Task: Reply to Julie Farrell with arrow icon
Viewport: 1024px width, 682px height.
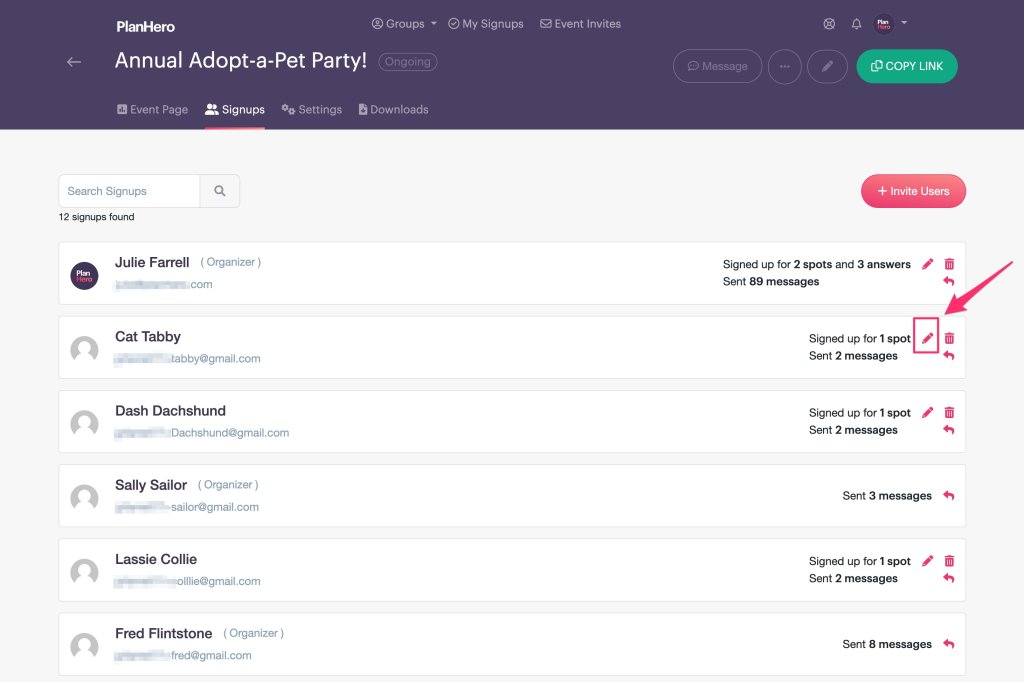Action: click(x=949, y=281)
